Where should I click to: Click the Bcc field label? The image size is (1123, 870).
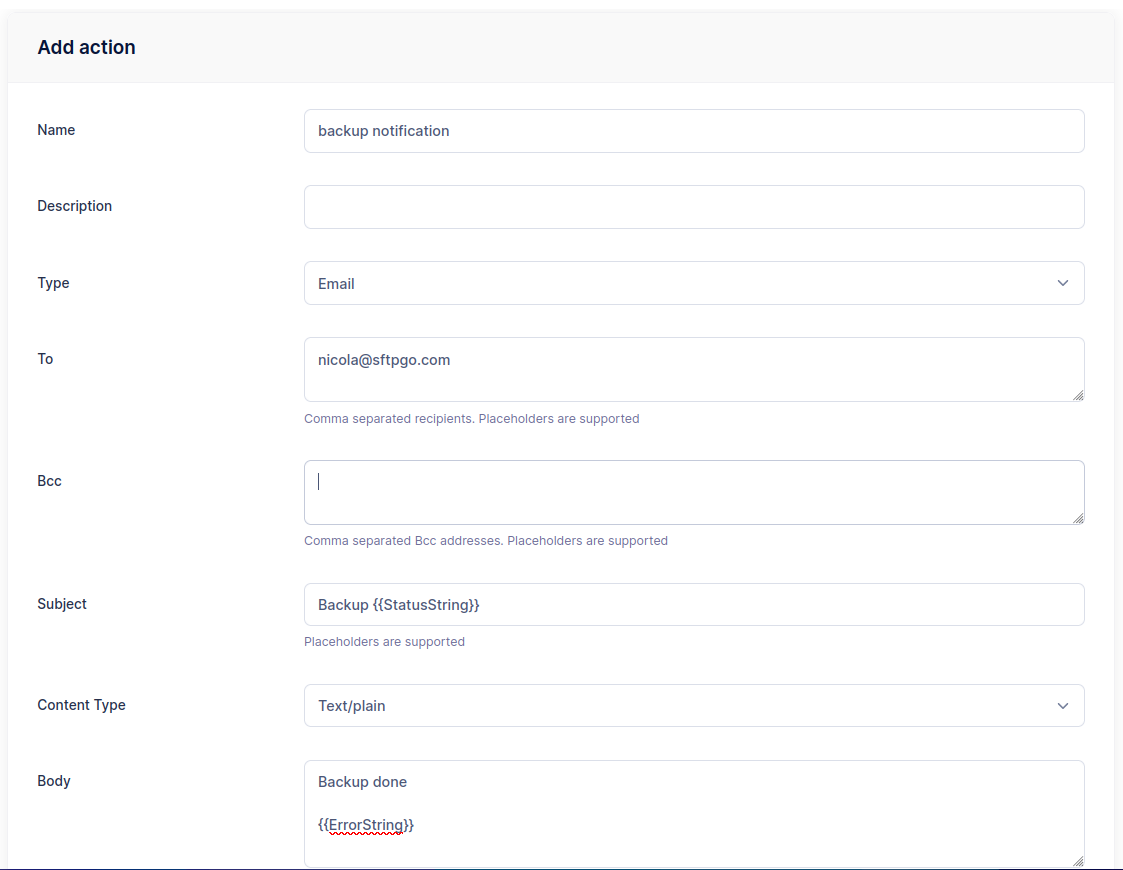(50, 481)
